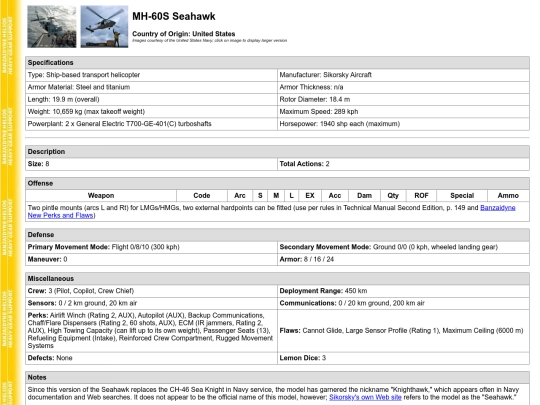Open the first Seahawk deck landing photo

[52, 27]
